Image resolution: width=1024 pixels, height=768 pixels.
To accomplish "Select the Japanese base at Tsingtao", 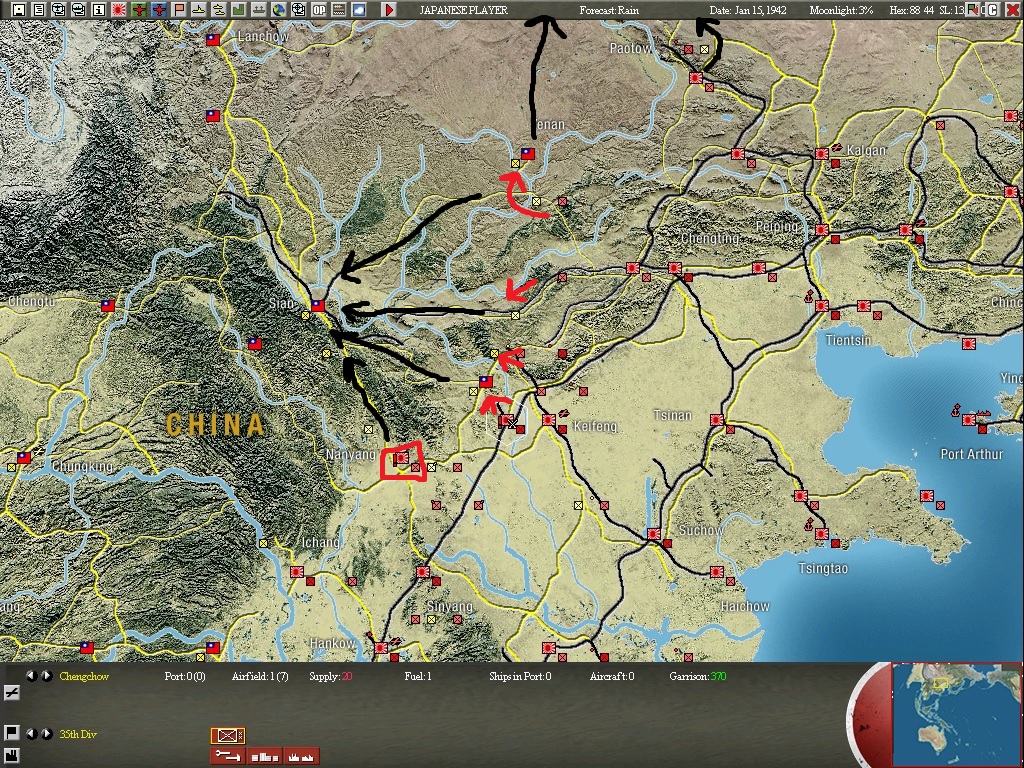I will pos(822,534).
